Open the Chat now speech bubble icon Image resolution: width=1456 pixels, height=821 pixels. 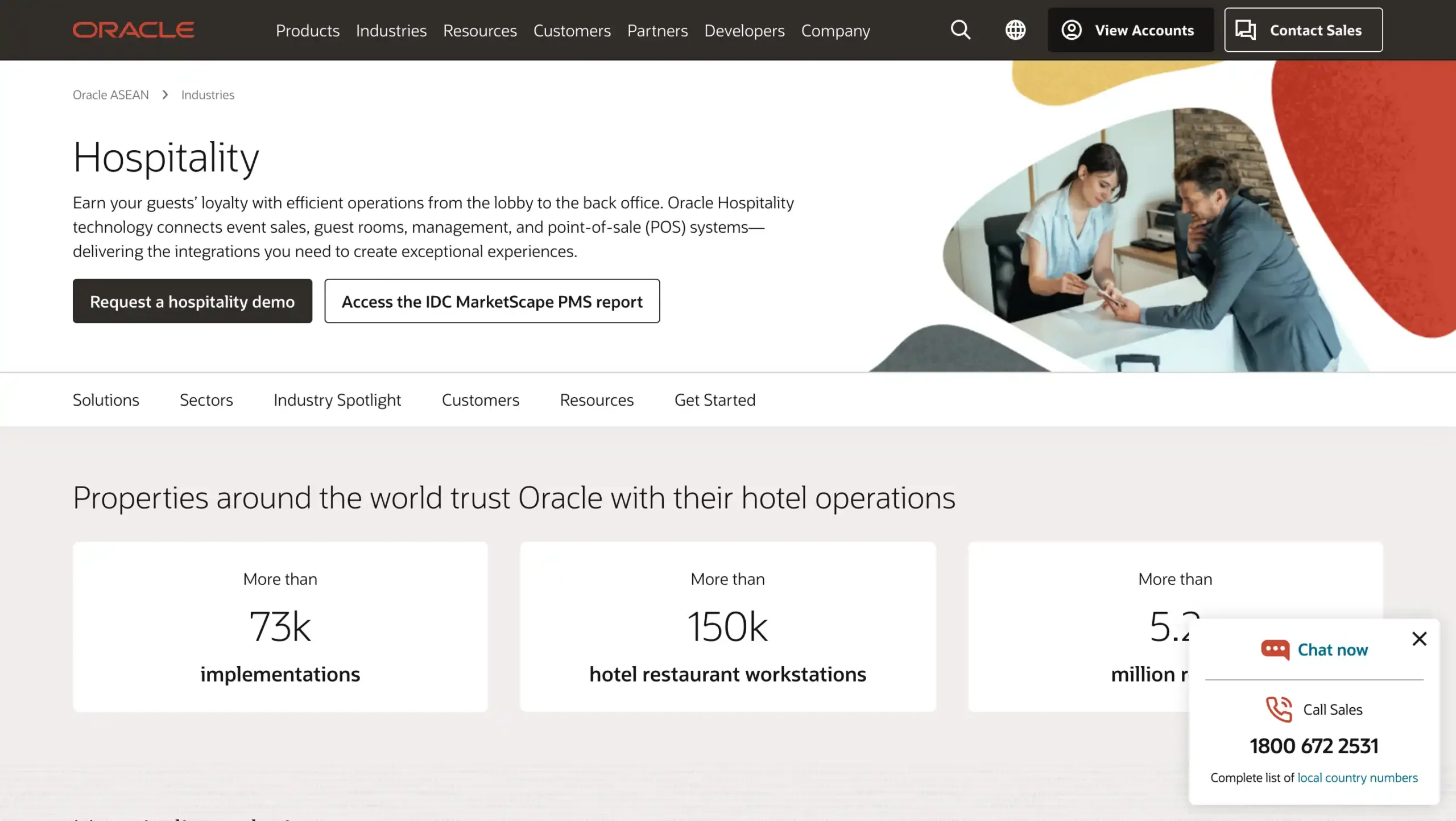pyautogui.click(x=1276, y=649)
